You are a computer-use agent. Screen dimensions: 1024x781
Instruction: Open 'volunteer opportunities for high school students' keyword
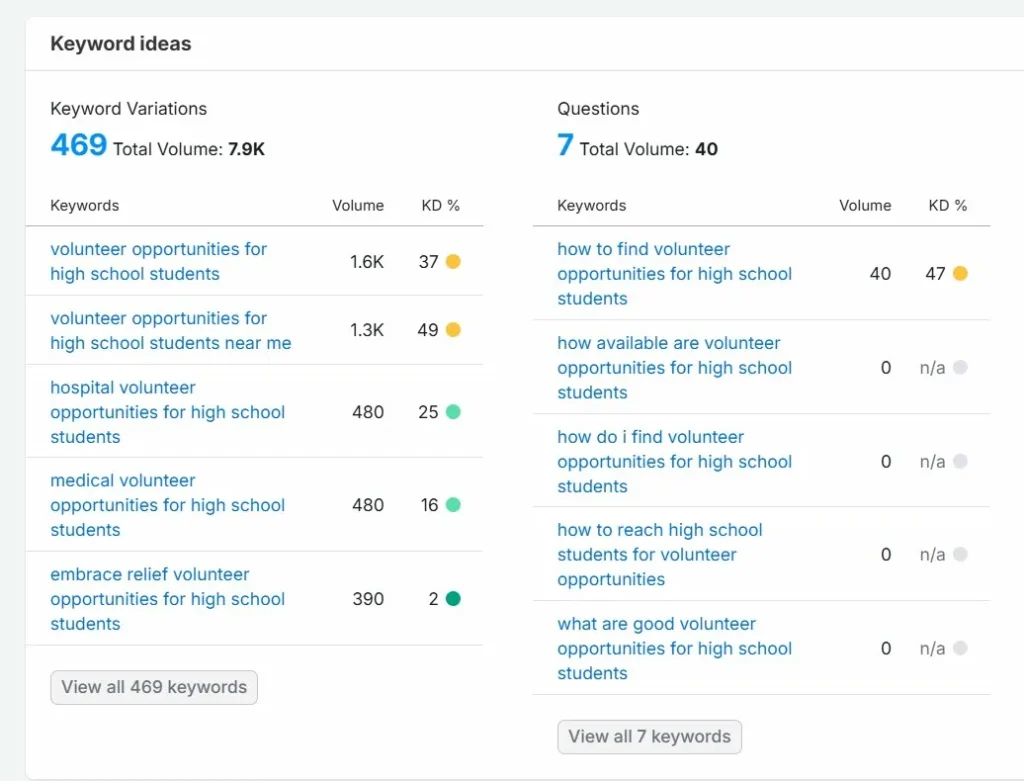pos(159,261)
